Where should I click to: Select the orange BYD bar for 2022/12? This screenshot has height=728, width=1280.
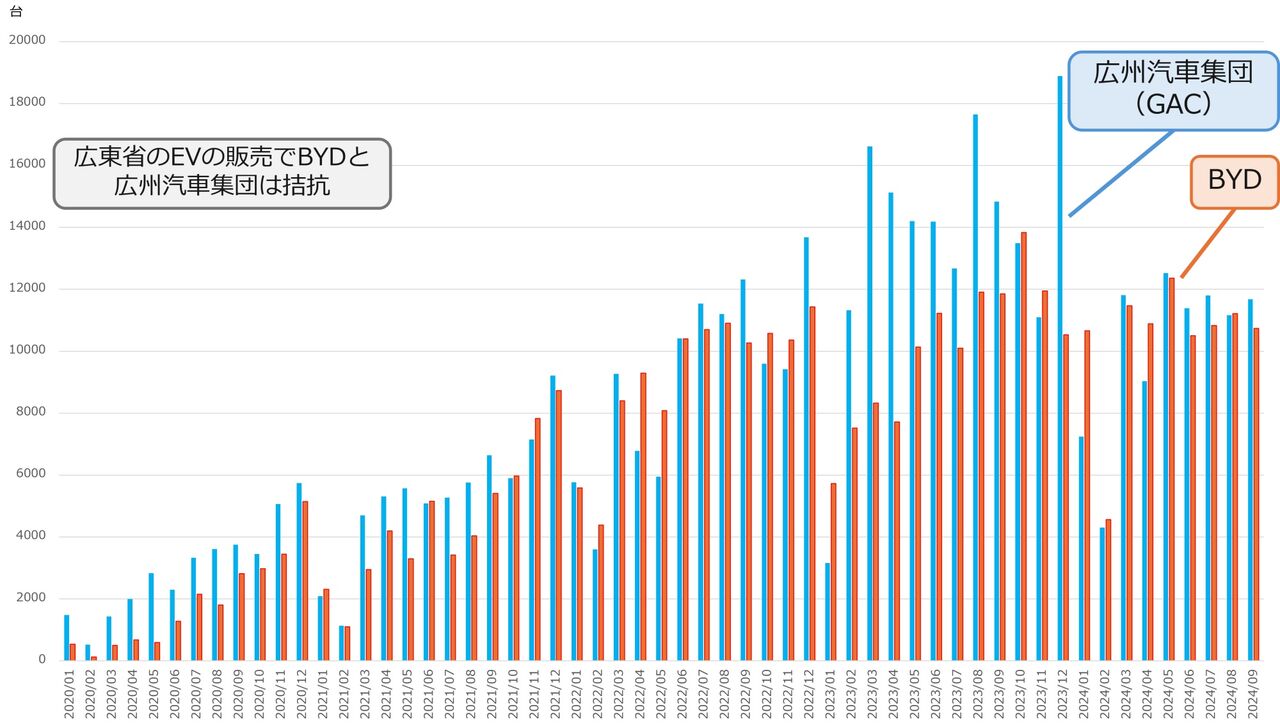tap(812, 483)
